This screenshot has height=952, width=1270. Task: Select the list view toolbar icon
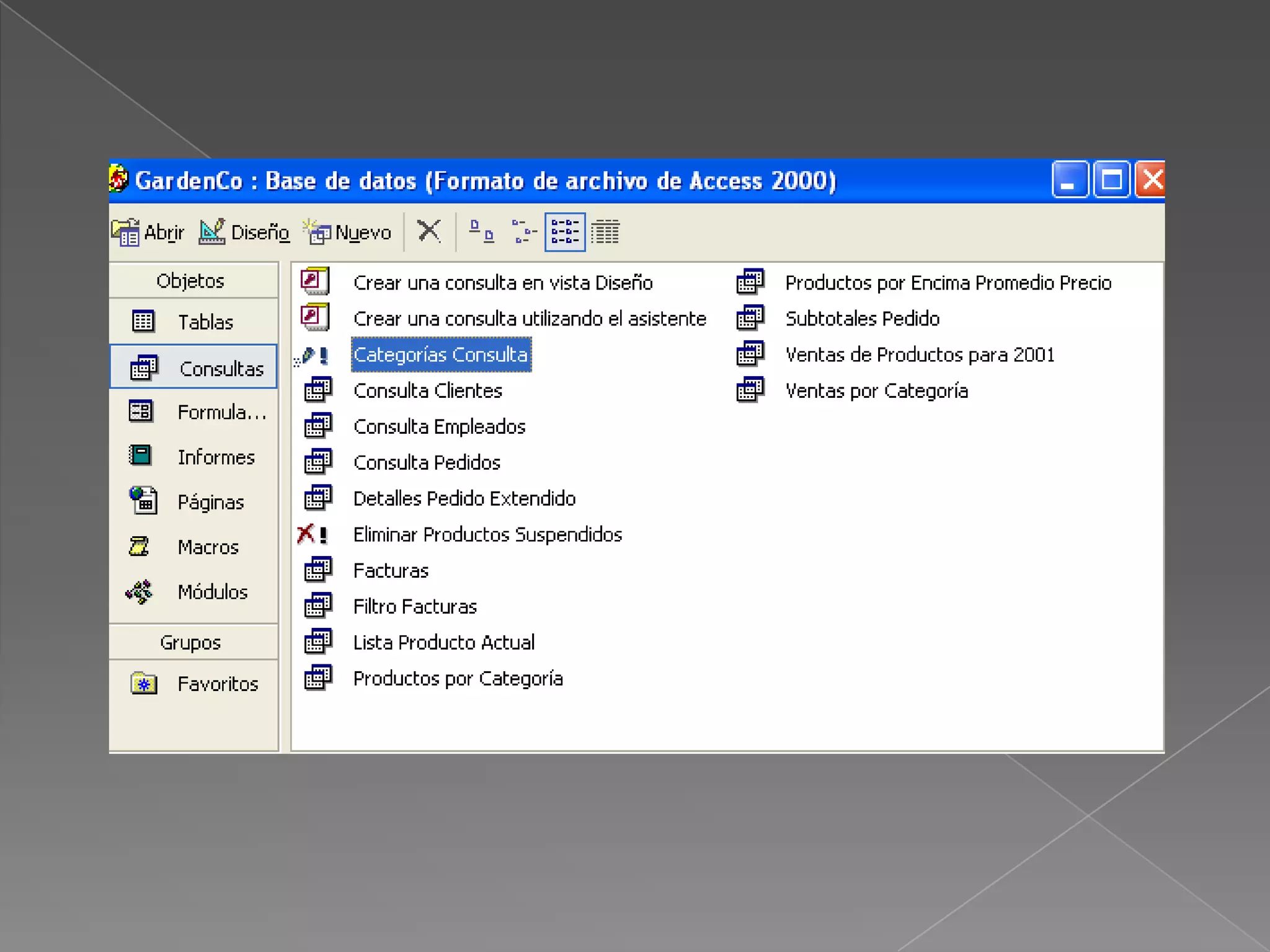pyautogui.click(x=565, y=232)
